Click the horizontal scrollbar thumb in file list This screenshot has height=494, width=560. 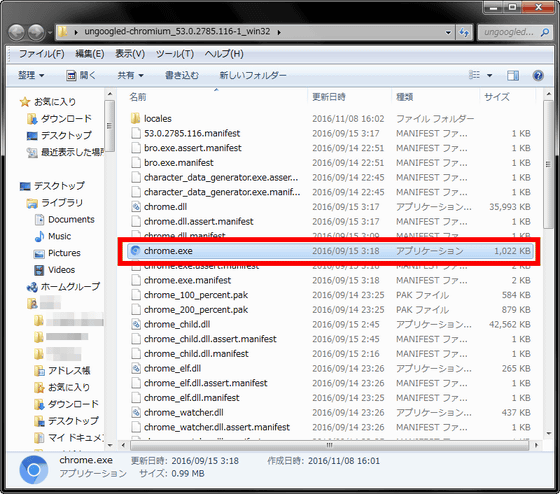pos(329,445)
